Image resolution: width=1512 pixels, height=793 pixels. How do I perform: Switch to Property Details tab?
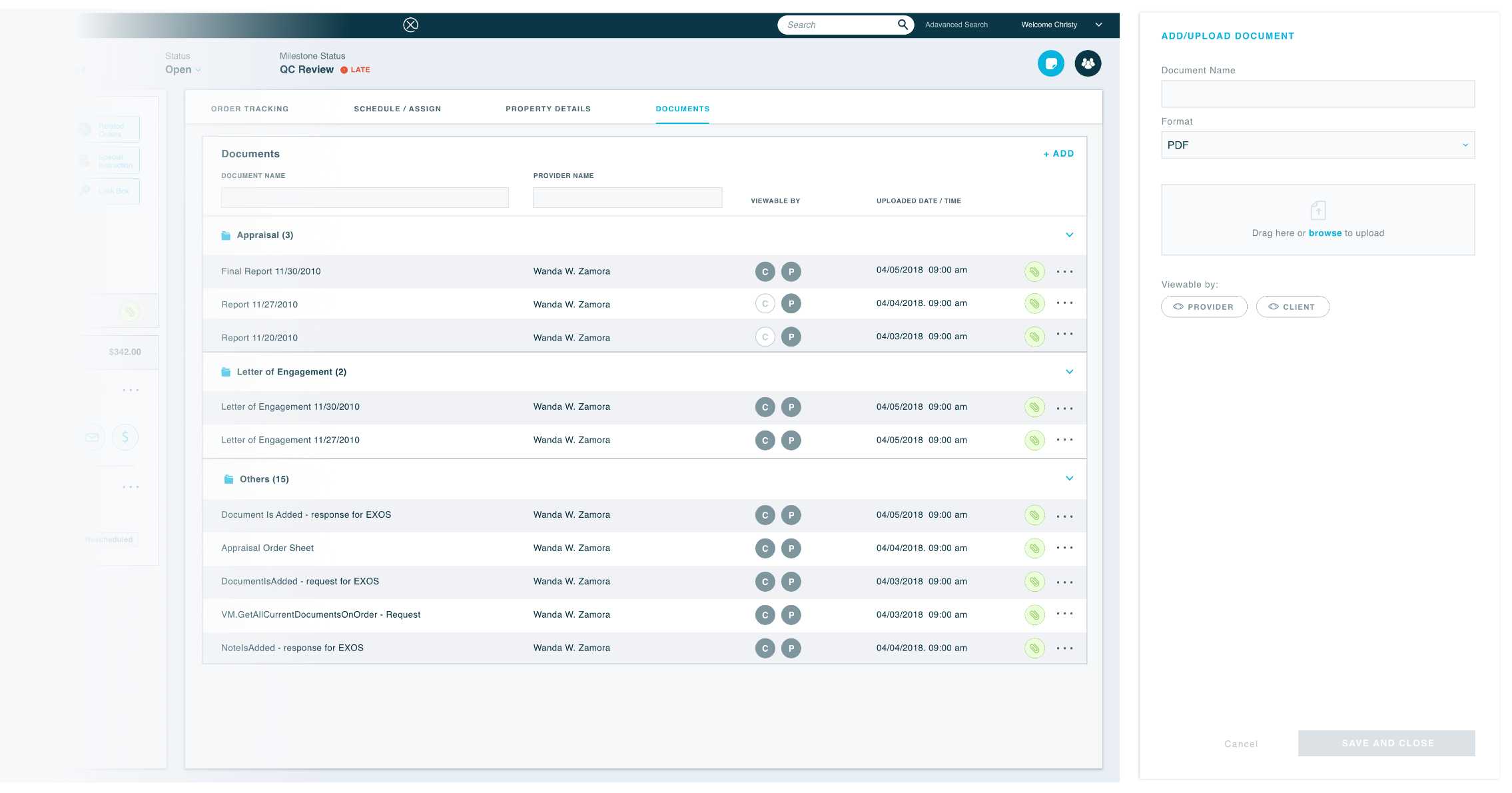(548, 109)
